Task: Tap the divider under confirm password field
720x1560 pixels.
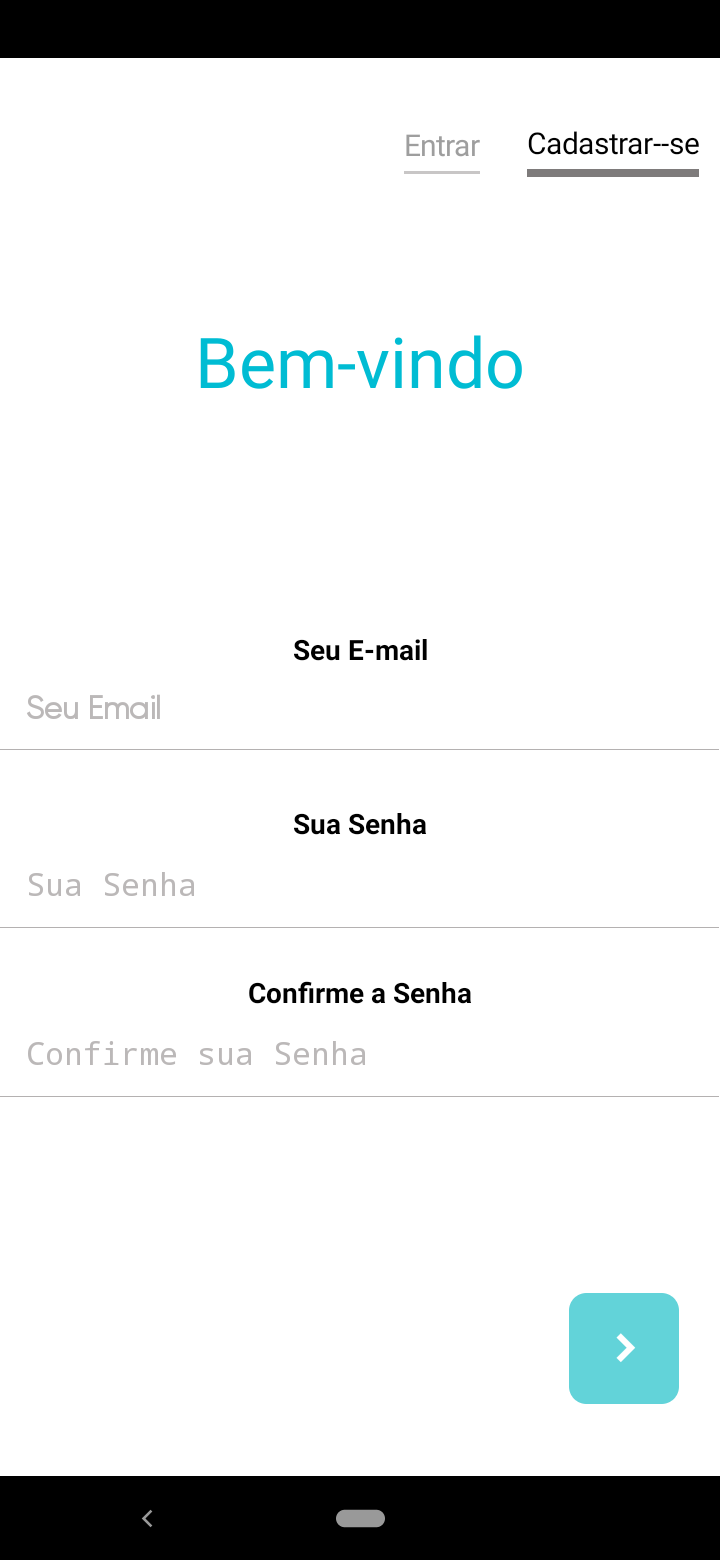Action: [360, 1096]
